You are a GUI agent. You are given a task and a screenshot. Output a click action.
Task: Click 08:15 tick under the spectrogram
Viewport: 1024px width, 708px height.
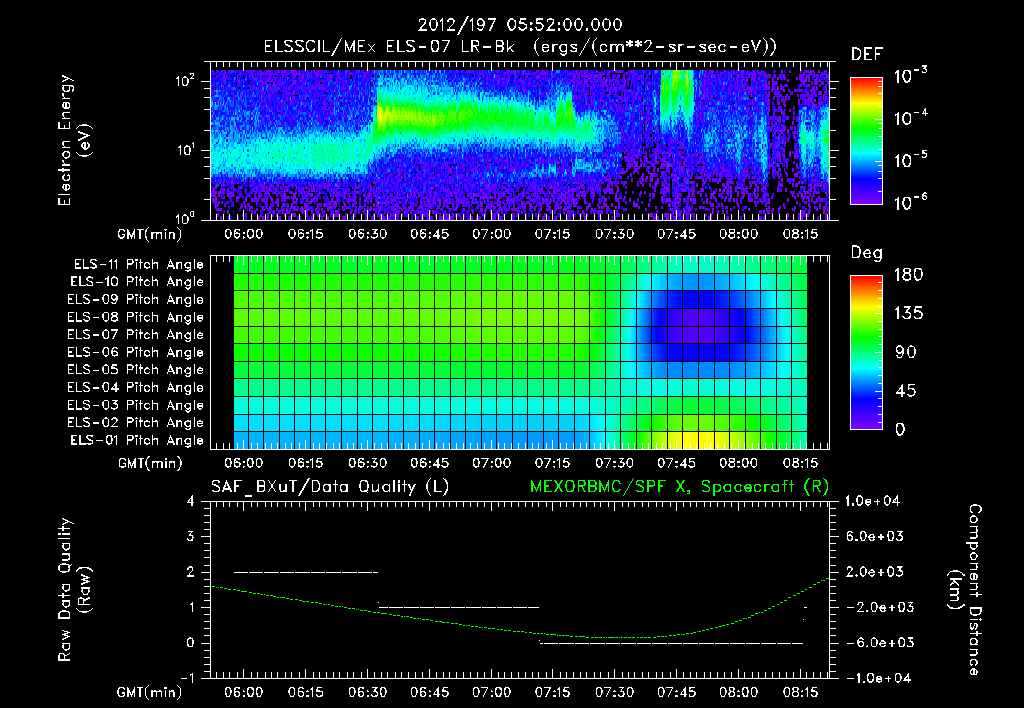[800, 234]
